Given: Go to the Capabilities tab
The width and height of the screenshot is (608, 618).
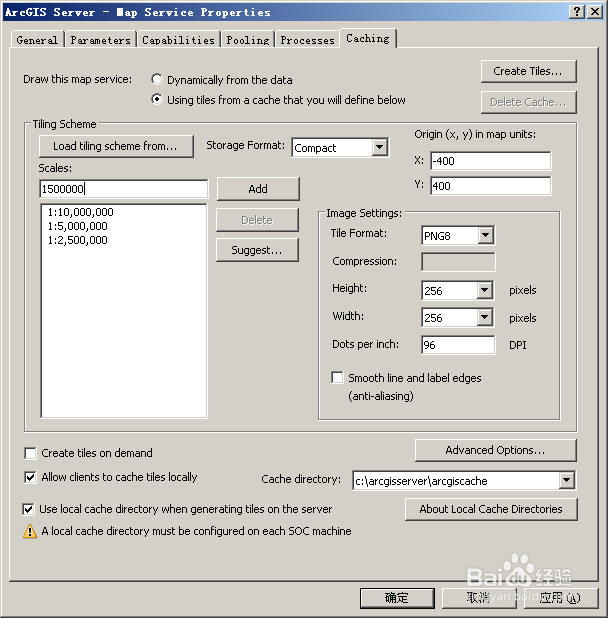Looking at the screenshot, I should click(178, 40).
